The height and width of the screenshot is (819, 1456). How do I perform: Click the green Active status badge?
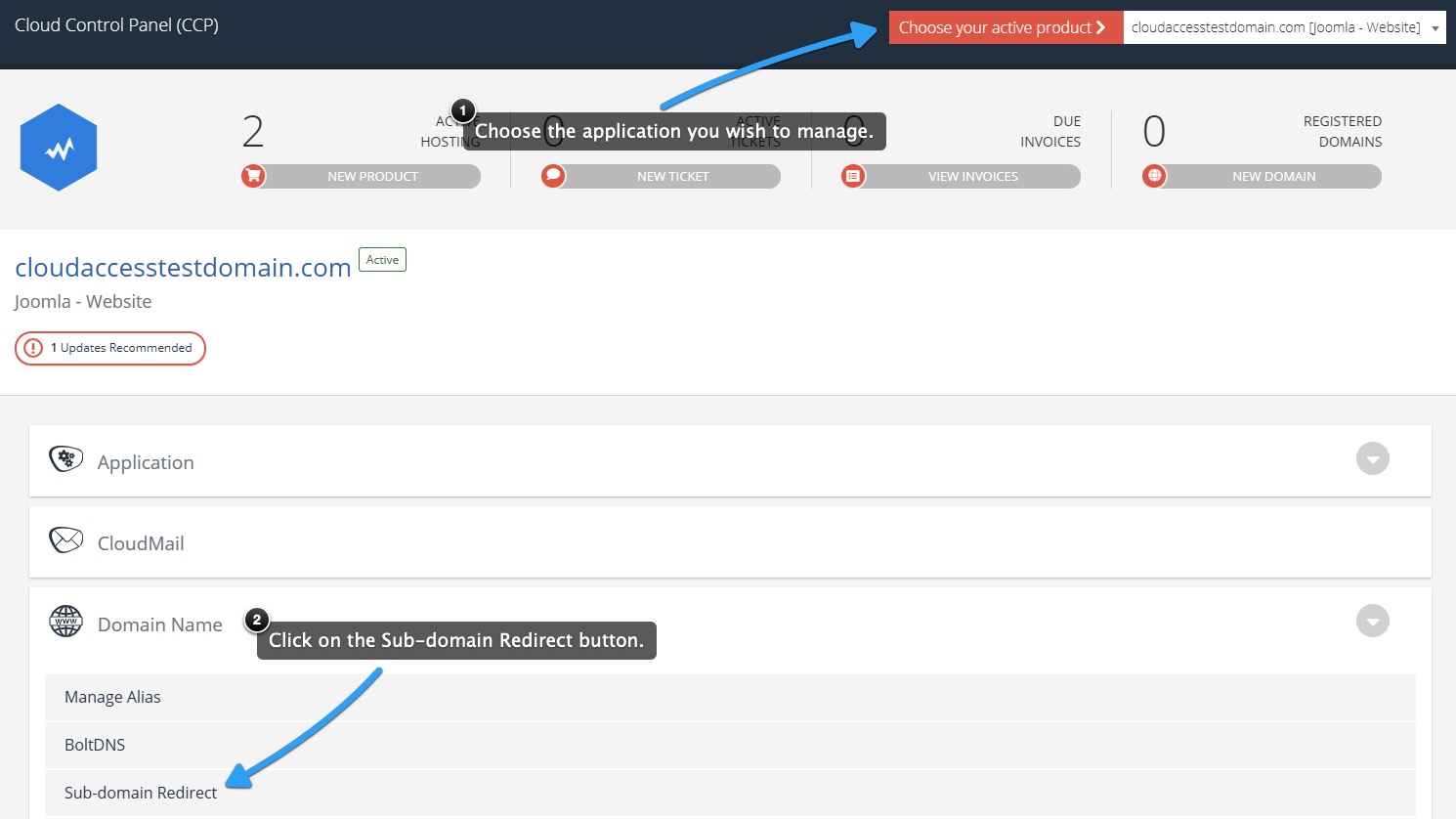(382, 260)
